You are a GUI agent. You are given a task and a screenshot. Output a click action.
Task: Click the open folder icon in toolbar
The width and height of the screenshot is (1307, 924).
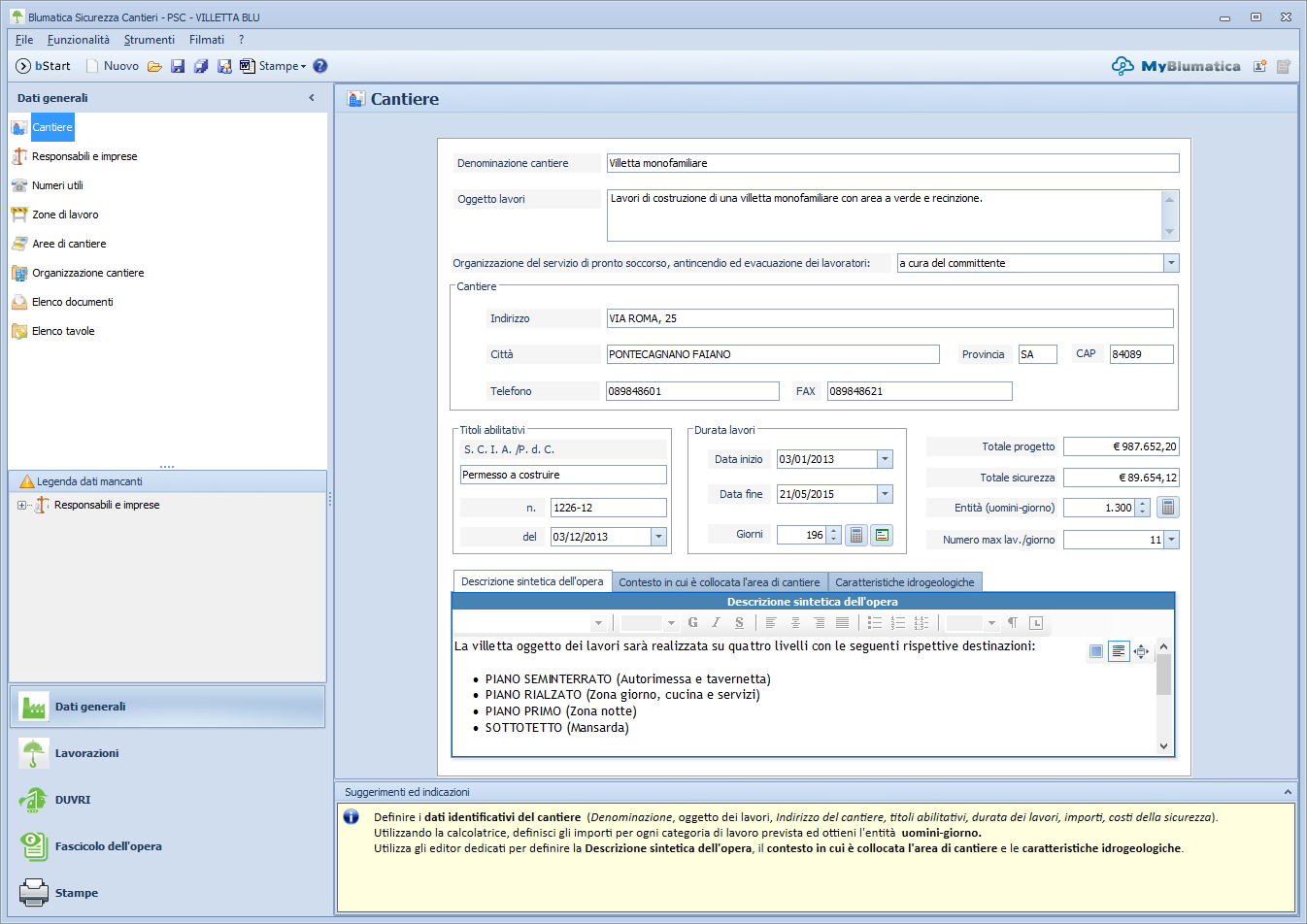tap(154, 66)
